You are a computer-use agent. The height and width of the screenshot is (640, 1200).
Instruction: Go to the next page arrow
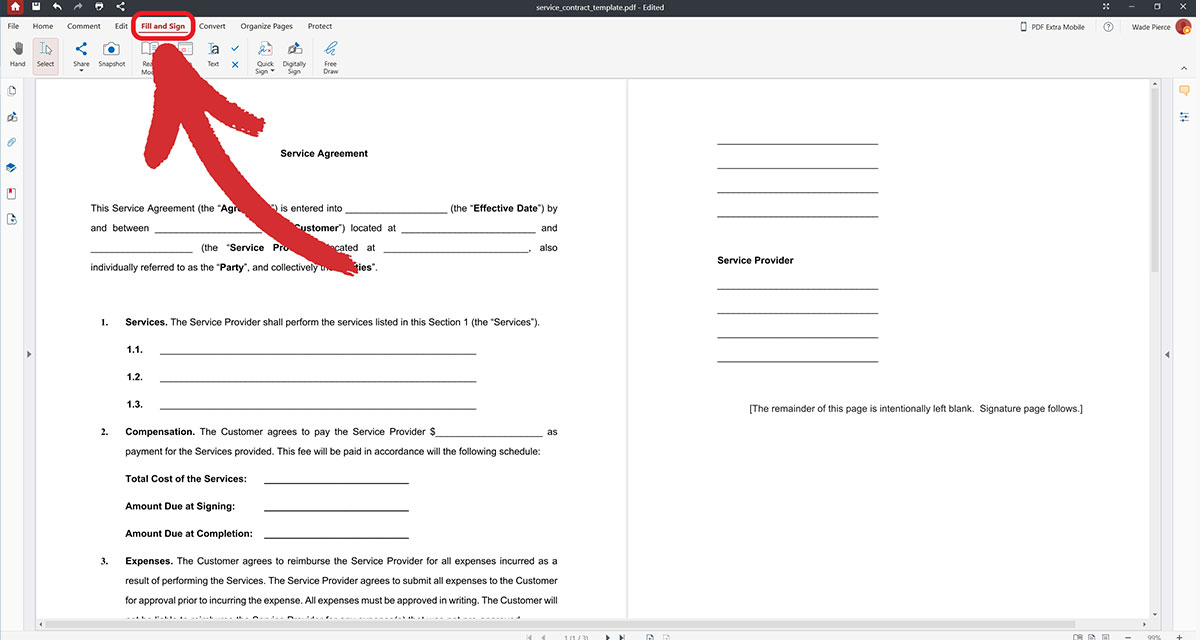[607, 635]
